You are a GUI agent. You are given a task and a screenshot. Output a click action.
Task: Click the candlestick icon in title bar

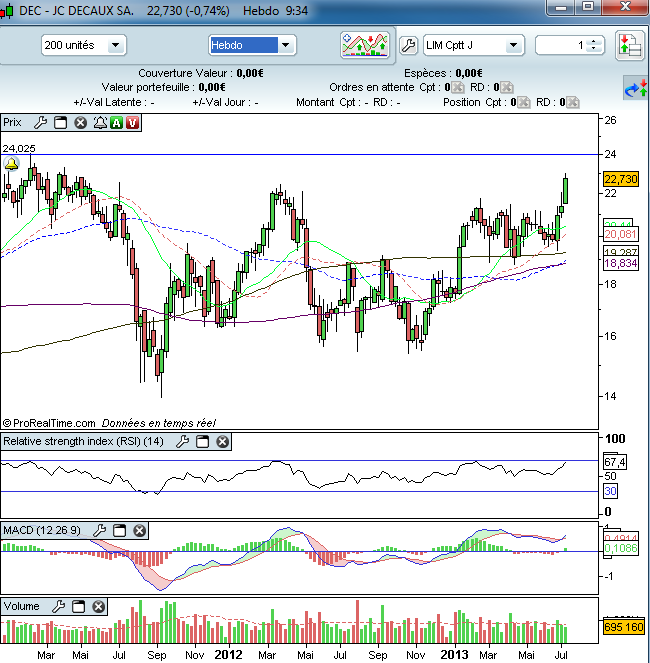(x=7, y=11)
